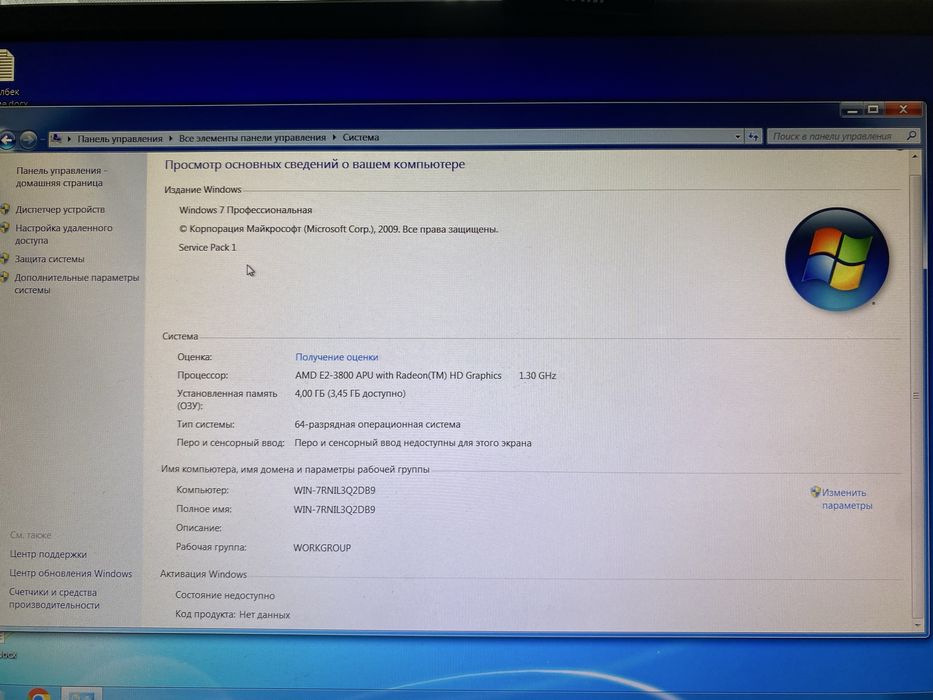The width and height of the screenshot is (933, 700).
Task: Click the page heading Просмотр основных сведений
Action: (315, 164)
